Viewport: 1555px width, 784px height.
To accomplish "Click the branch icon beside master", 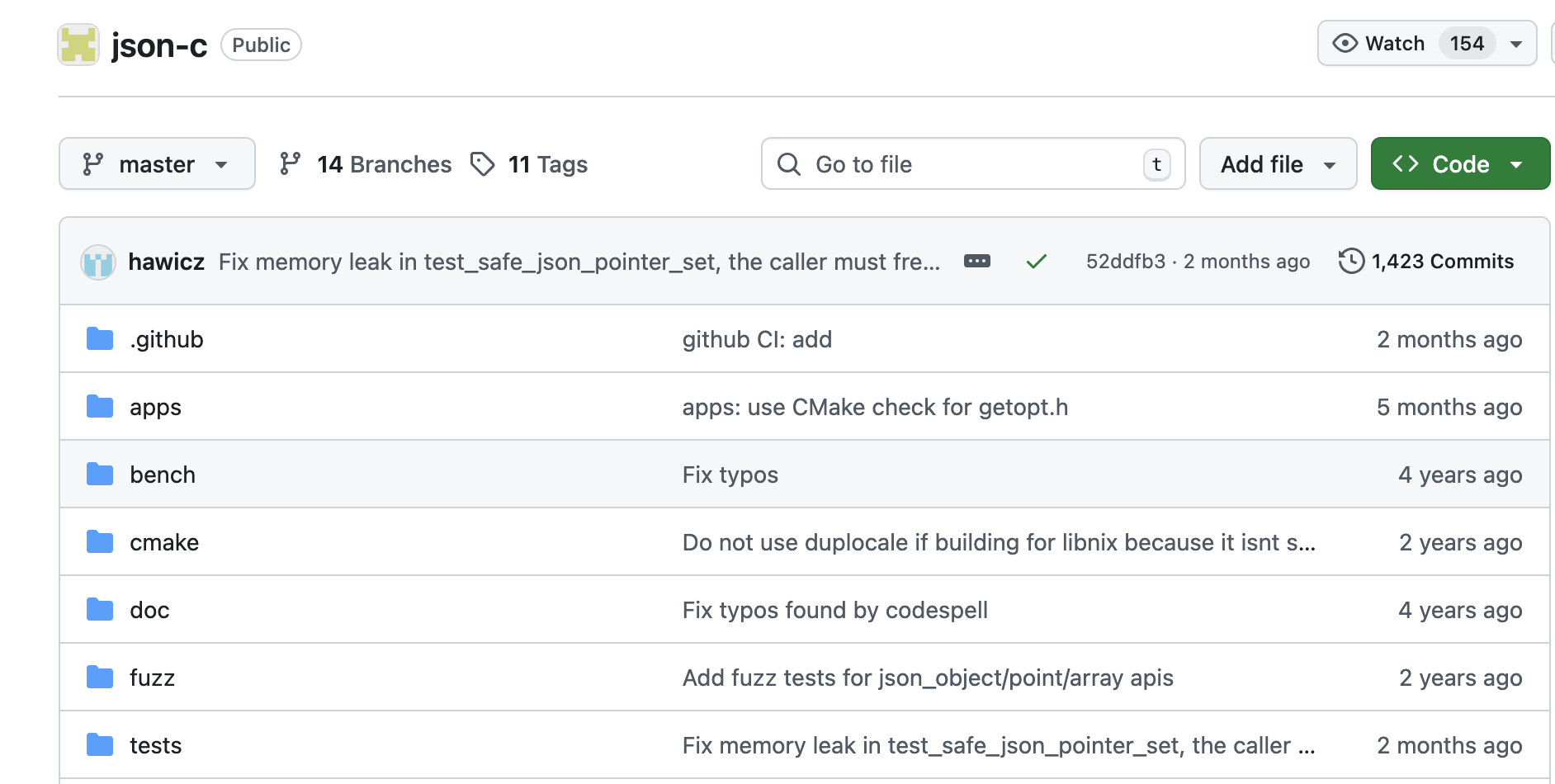I will pos(92,164).
